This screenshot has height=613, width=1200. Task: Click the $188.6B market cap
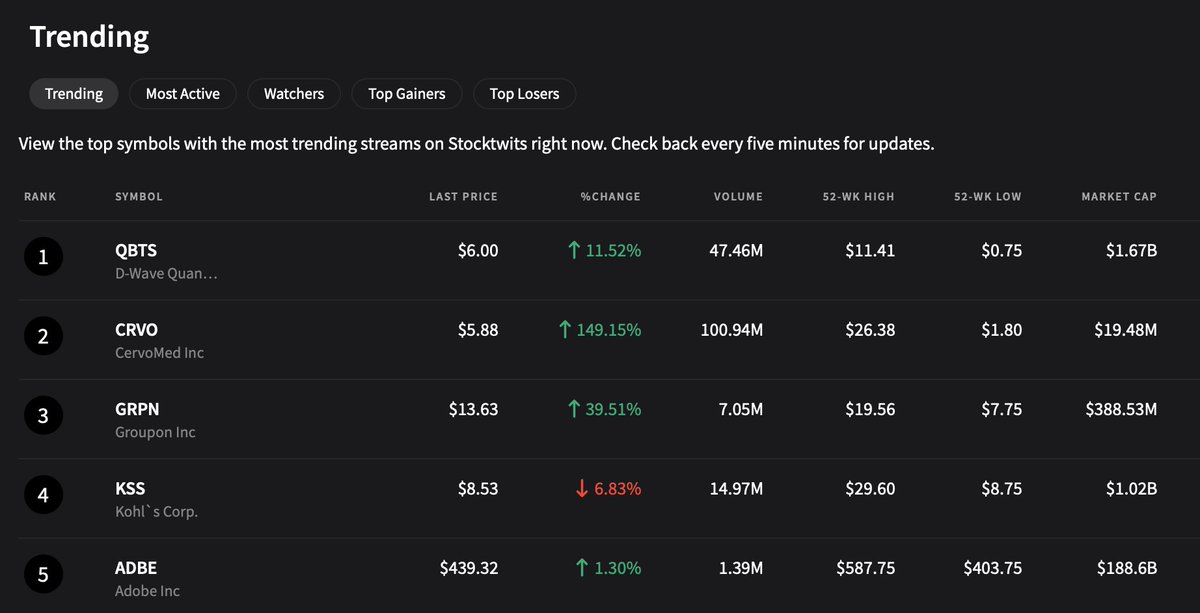tap(1127, 568)
